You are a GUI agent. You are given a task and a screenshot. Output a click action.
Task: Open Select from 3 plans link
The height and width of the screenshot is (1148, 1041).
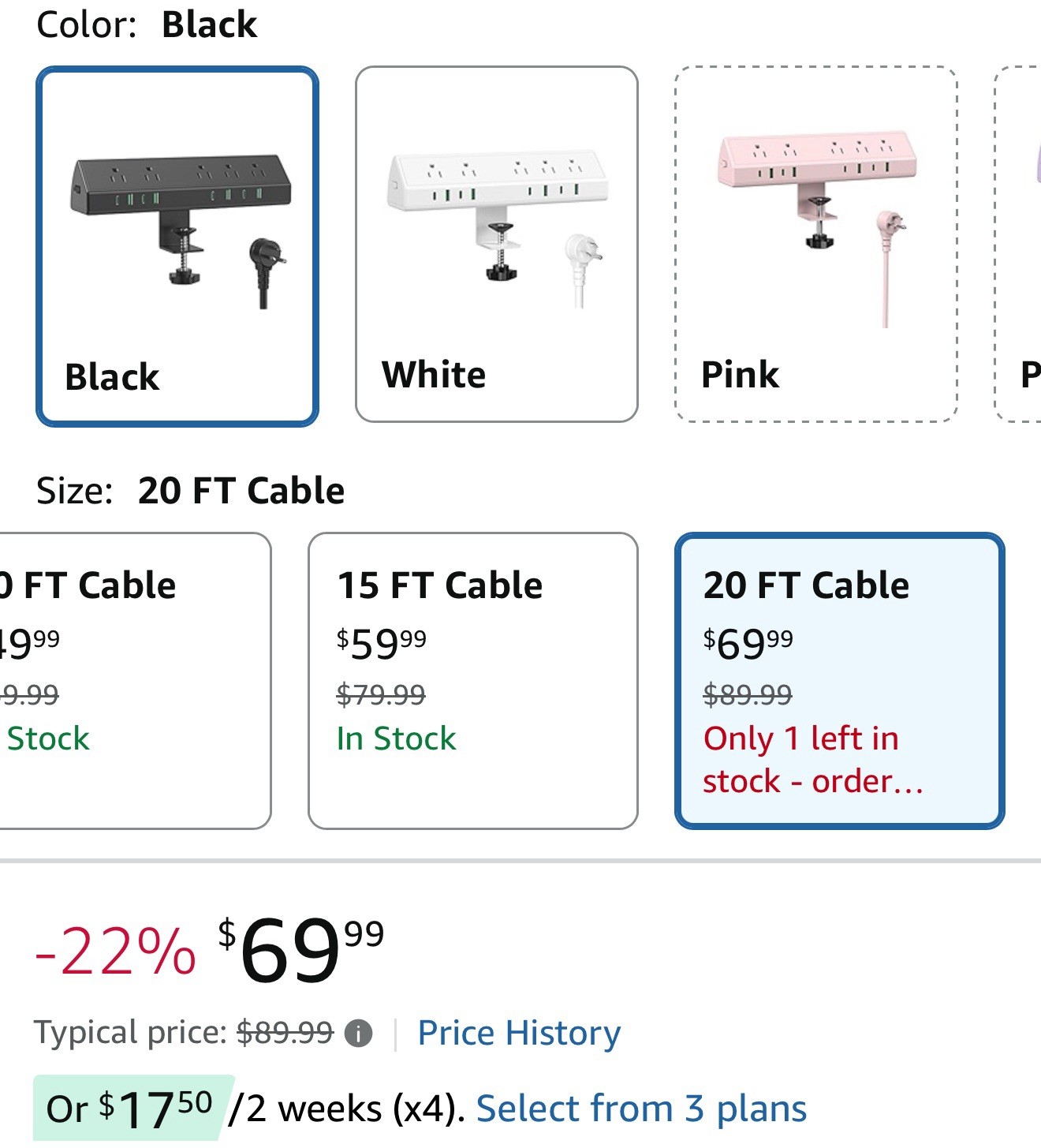(x=641, y=1109)
